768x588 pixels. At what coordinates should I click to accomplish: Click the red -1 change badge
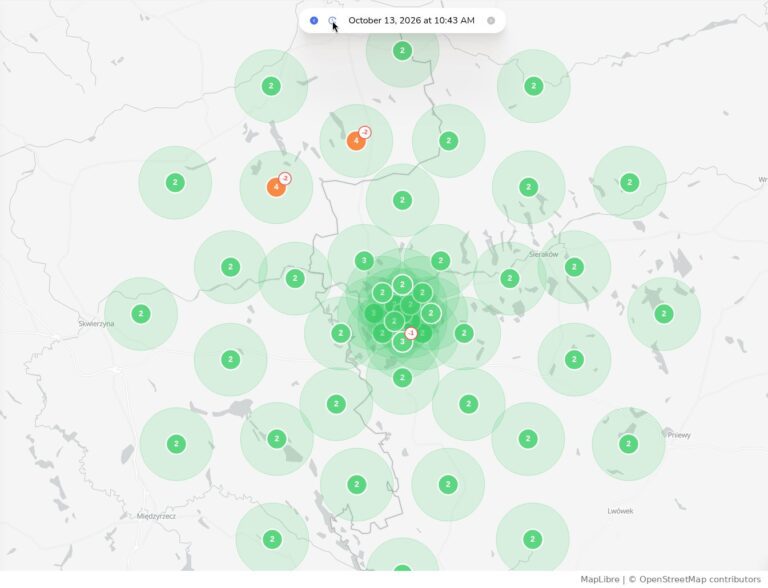[411, 333]
